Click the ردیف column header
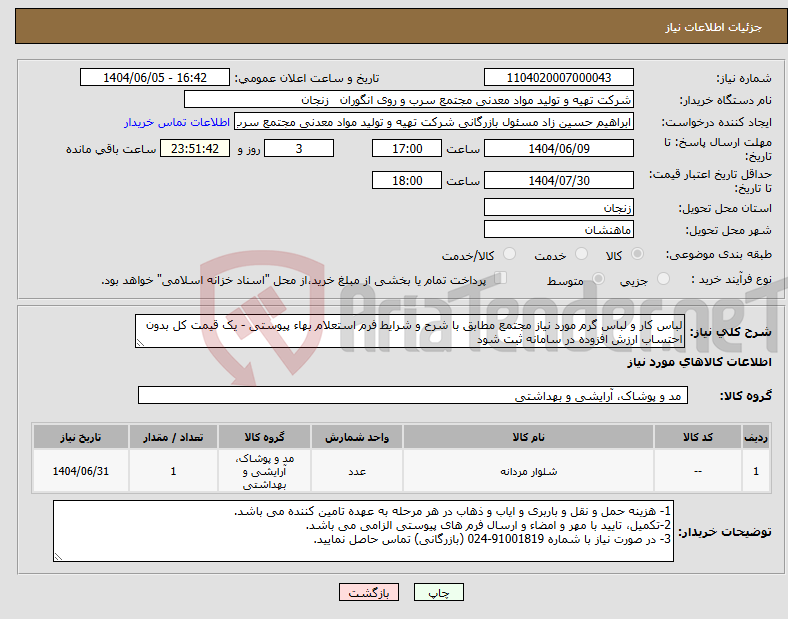788x619 pixels. pos(756,437)
